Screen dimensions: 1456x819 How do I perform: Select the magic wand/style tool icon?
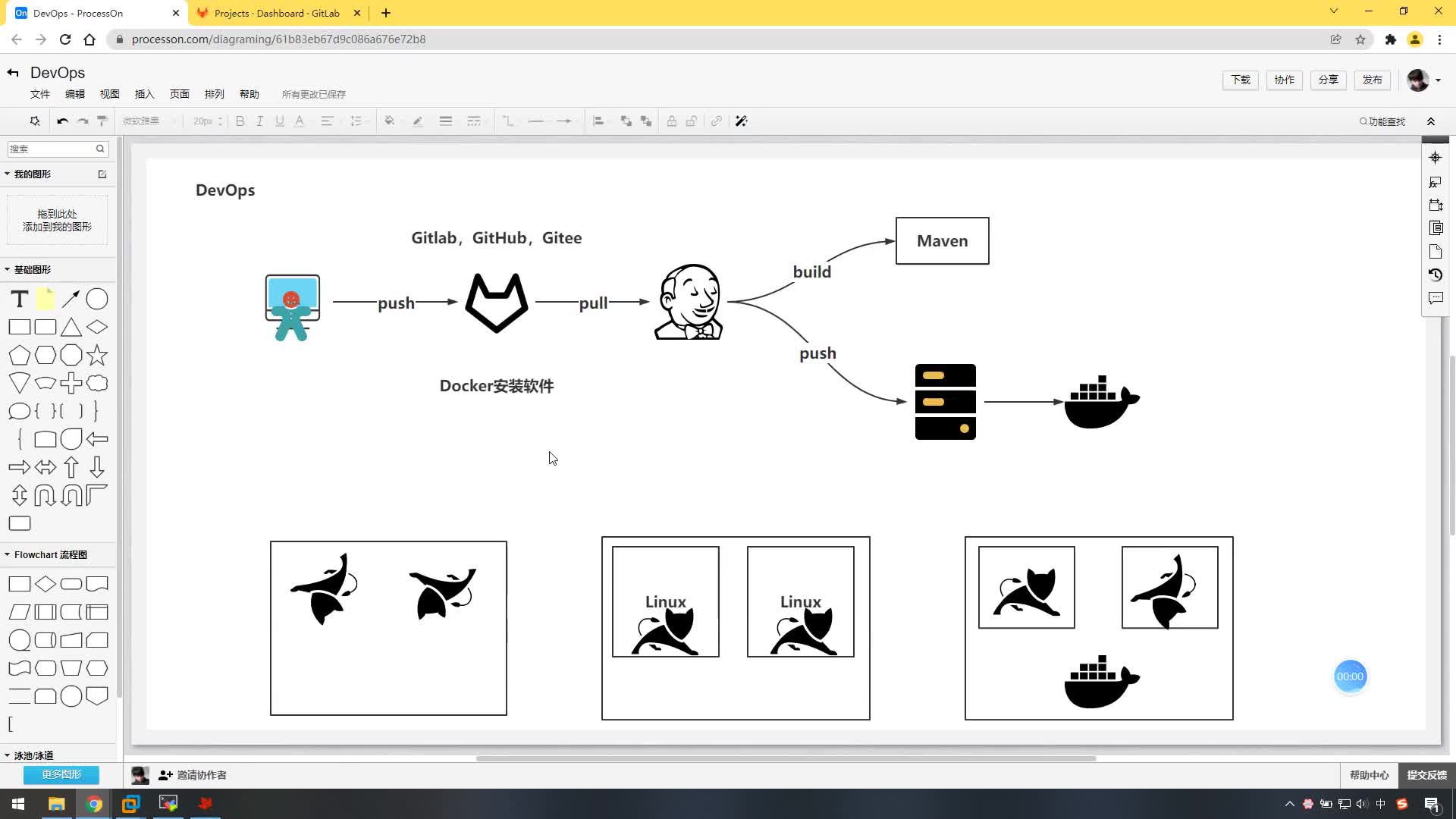[742, 121]
